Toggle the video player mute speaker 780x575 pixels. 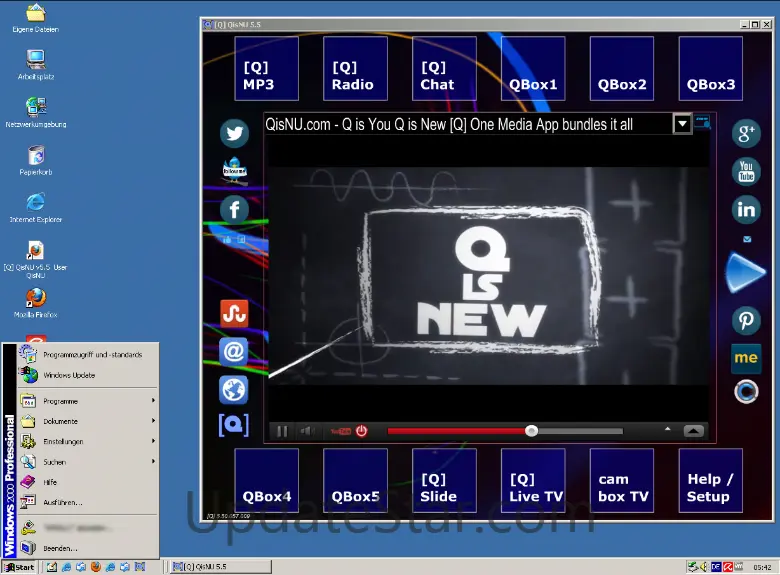point(307,431)
